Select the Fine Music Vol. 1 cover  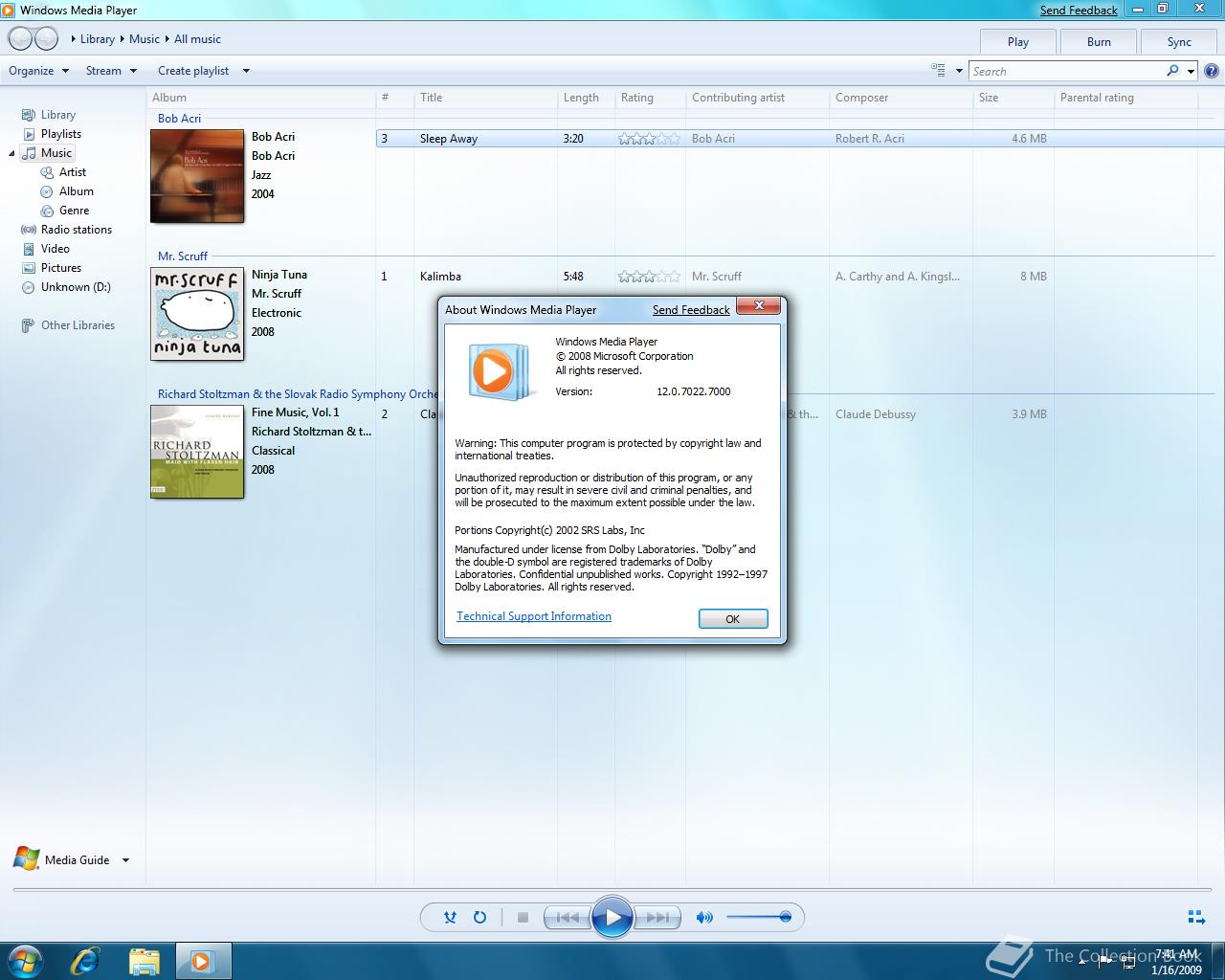197,452
